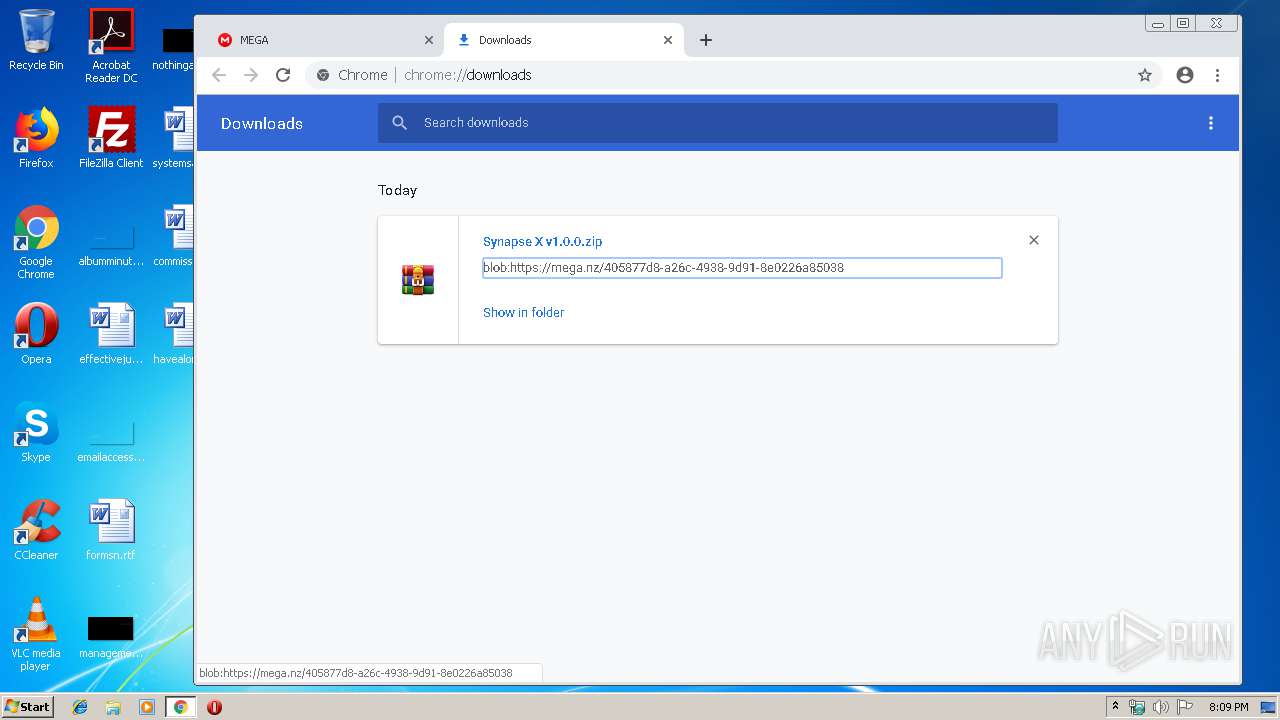Launch Skype from desktop
1280x720 pixels.
coord(36,432)
